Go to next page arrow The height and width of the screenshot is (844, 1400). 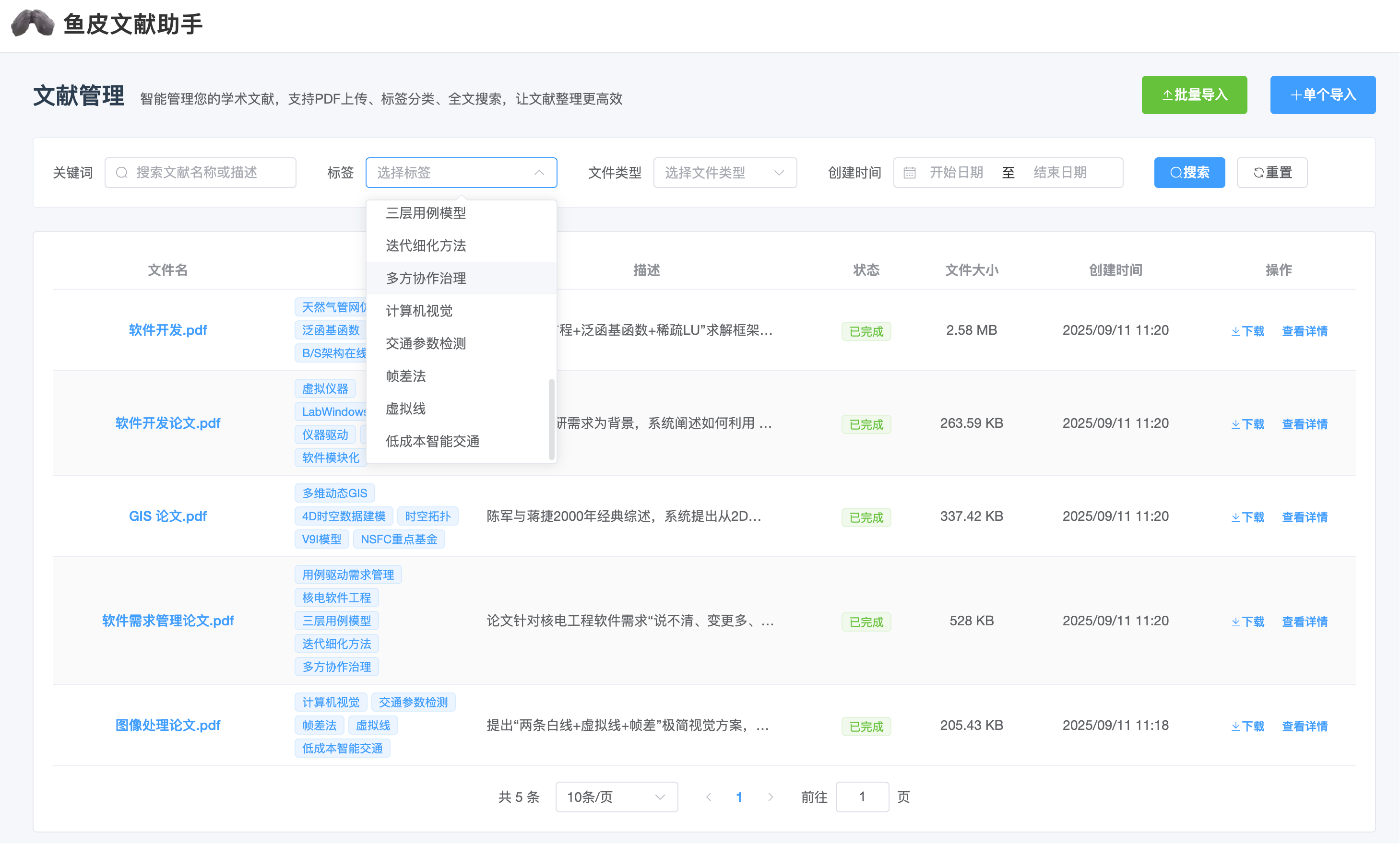[770, 797]
